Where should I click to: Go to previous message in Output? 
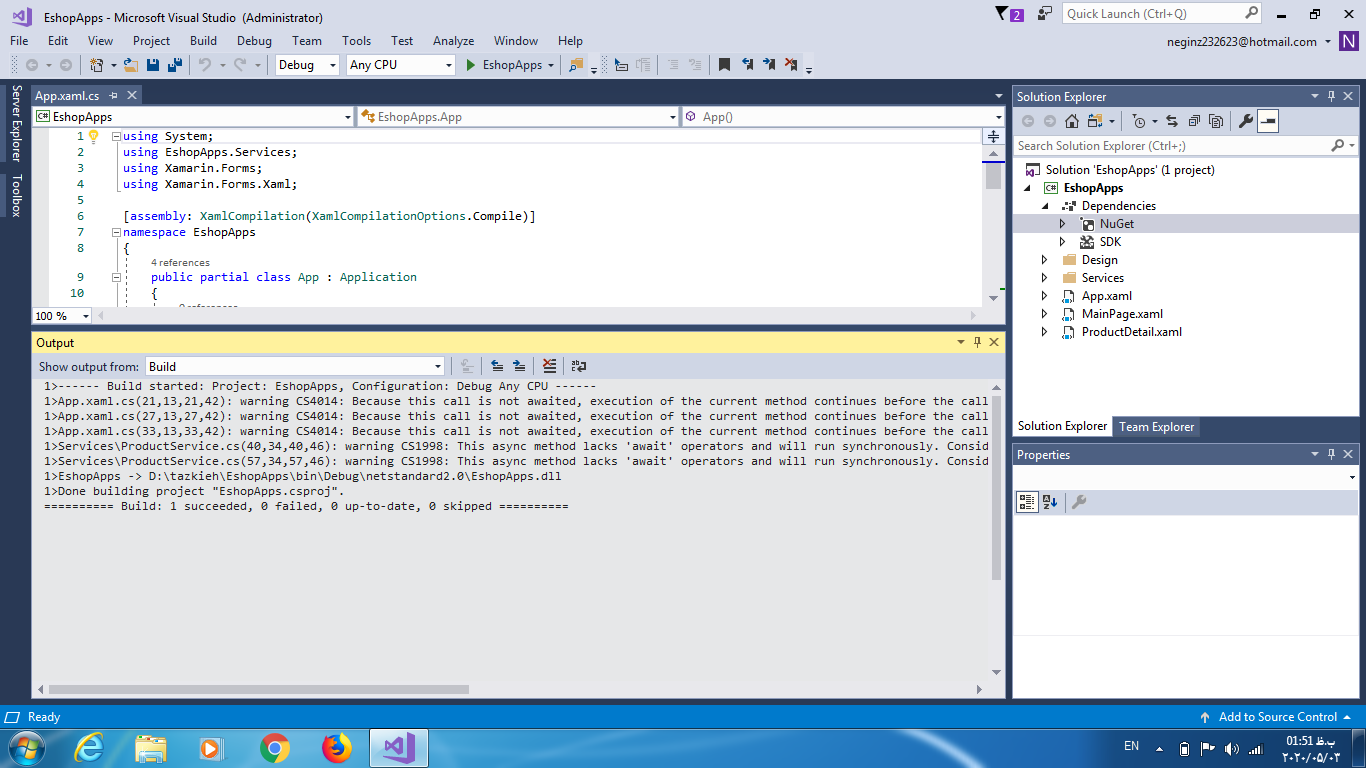point(497,366)
